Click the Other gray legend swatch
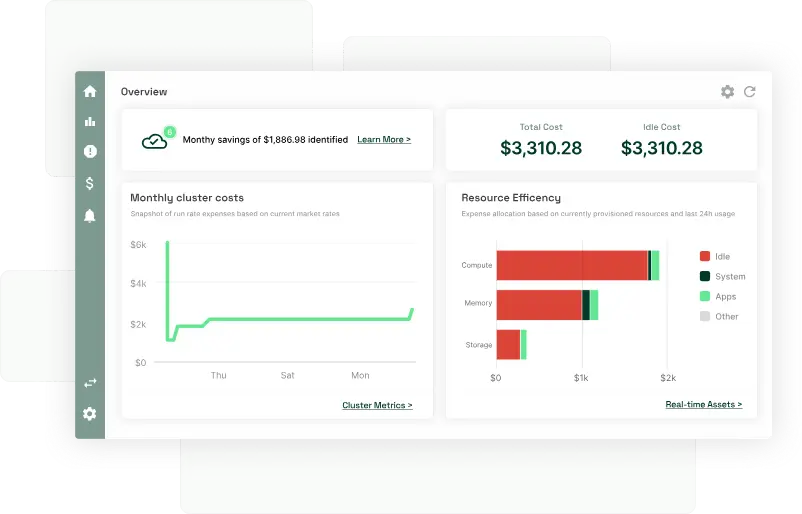Image resolution: width=802 pixels, height=514 pixels. point(705,316)
